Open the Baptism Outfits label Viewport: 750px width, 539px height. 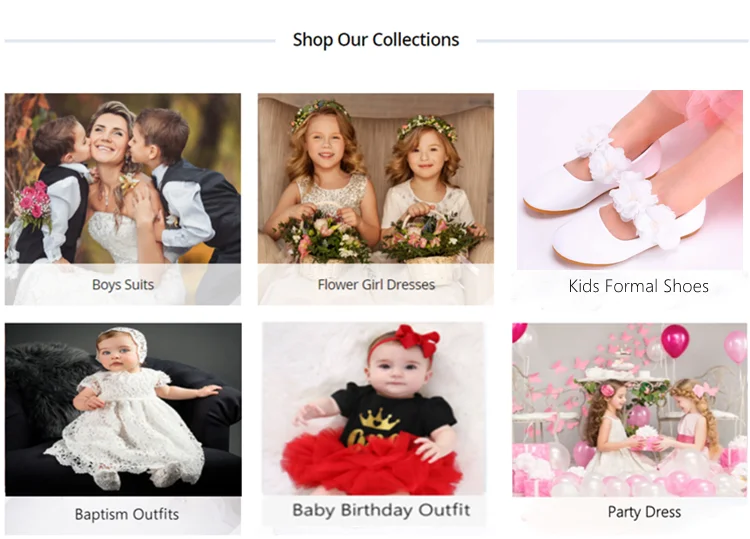tap(127, 514)
